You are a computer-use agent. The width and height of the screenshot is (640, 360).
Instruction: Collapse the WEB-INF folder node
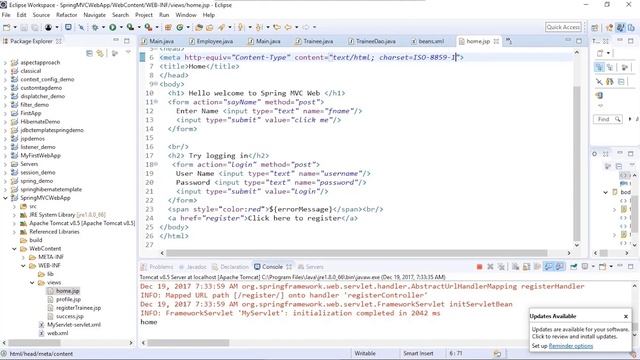coord(23,266)
